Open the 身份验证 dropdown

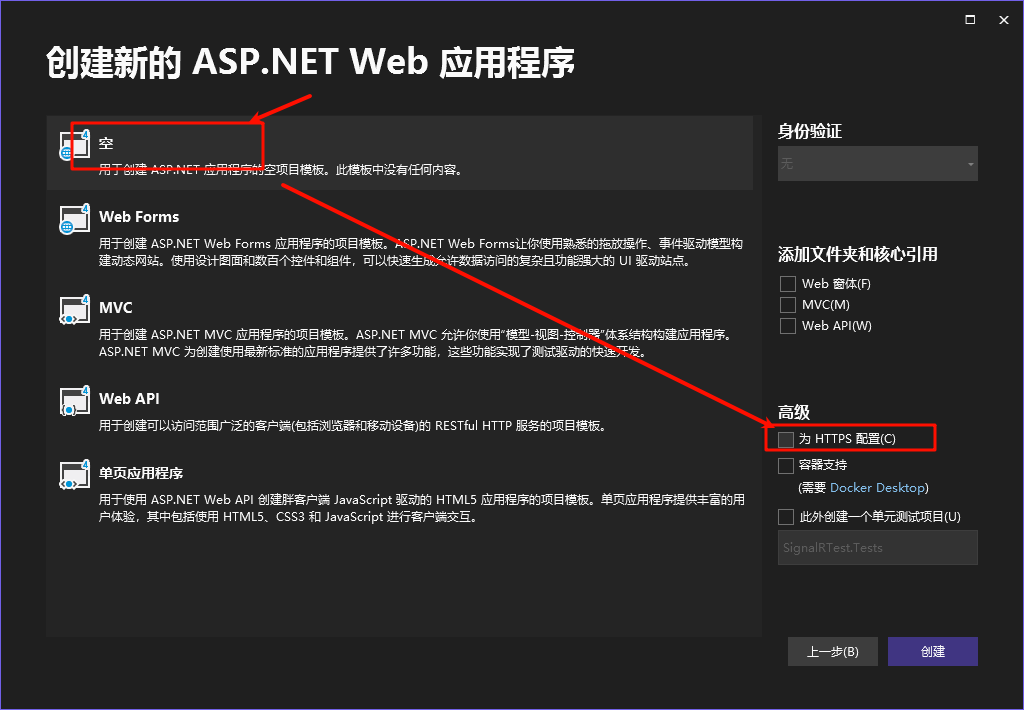[x=877, y=163]
